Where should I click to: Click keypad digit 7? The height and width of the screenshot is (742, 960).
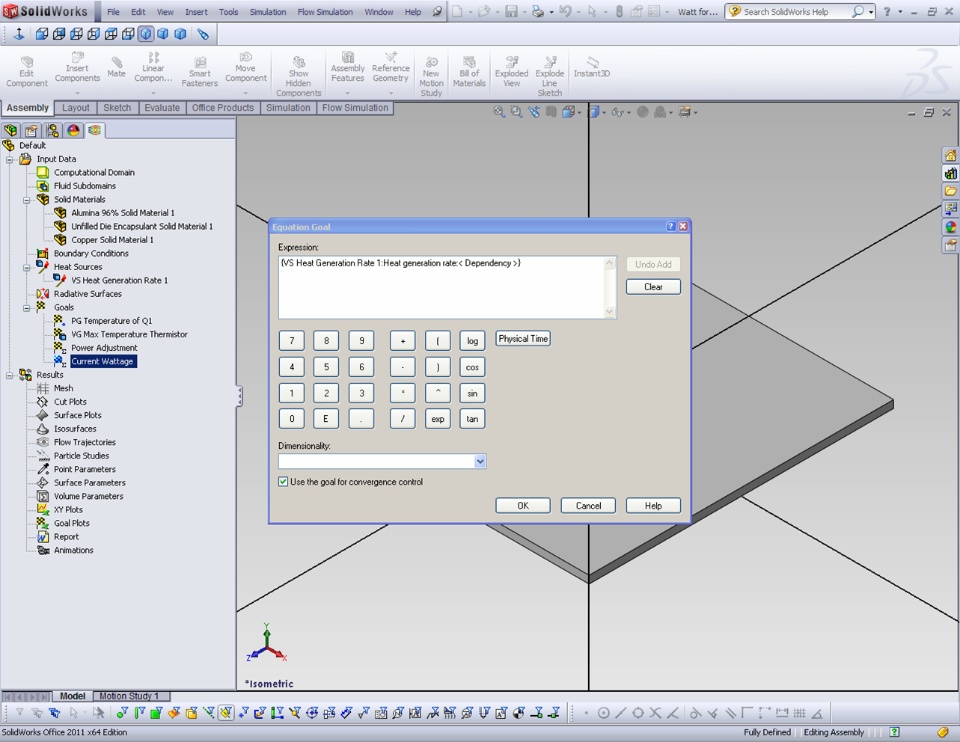tap(291, 341)
